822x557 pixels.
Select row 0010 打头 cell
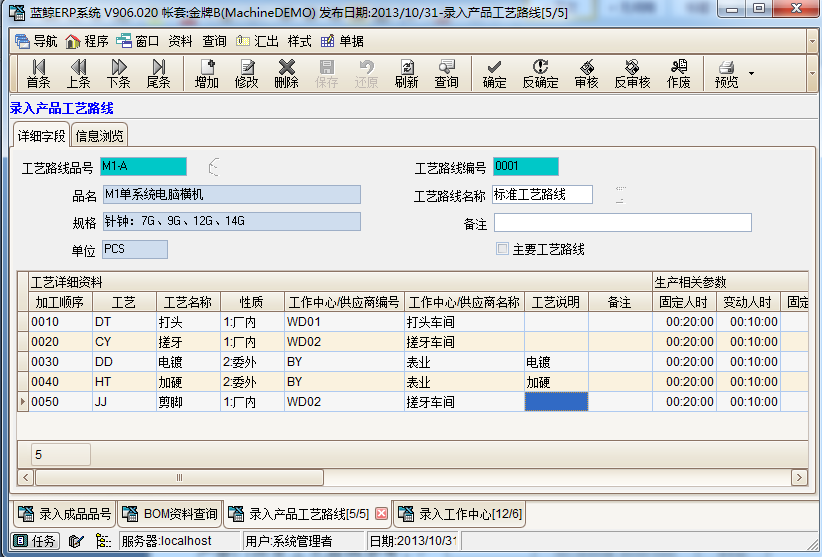(x=188, y=322)
